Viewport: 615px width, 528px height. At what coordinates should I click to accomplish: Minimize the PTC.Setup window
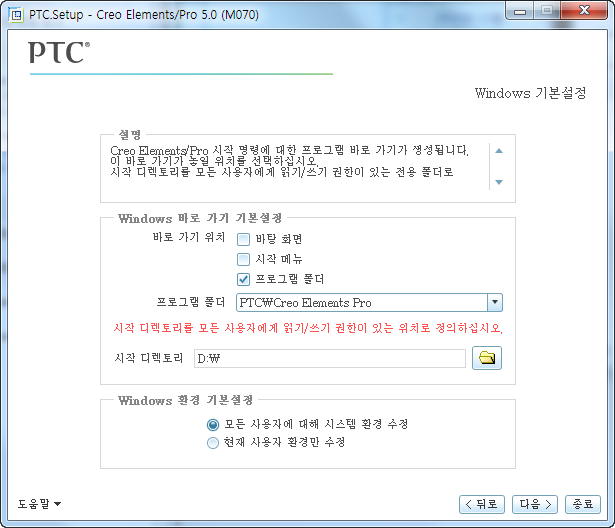pos(520,11)
